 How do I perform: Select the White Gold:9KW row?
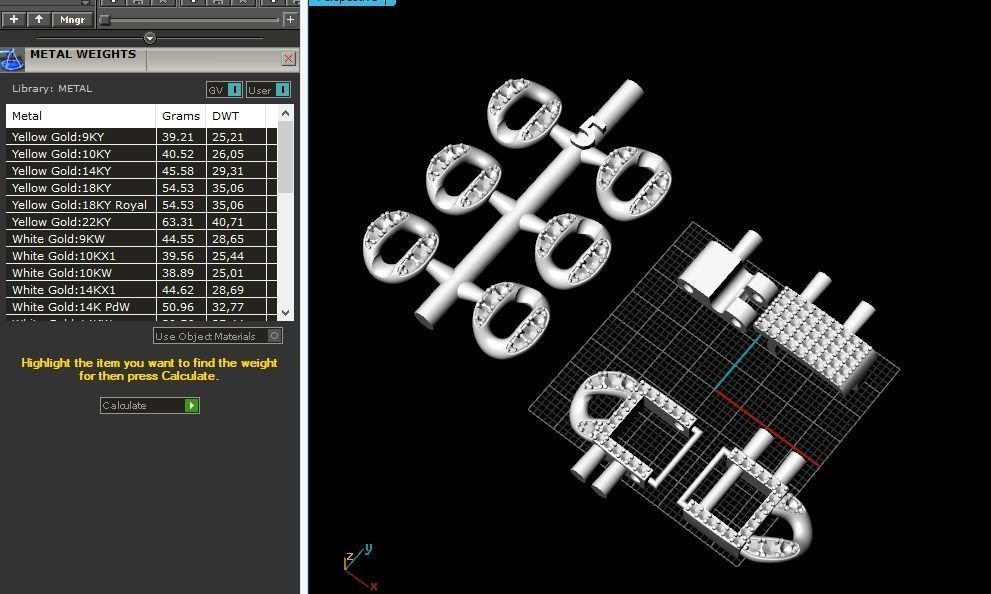pyautogui.click(x=142, y=239)
